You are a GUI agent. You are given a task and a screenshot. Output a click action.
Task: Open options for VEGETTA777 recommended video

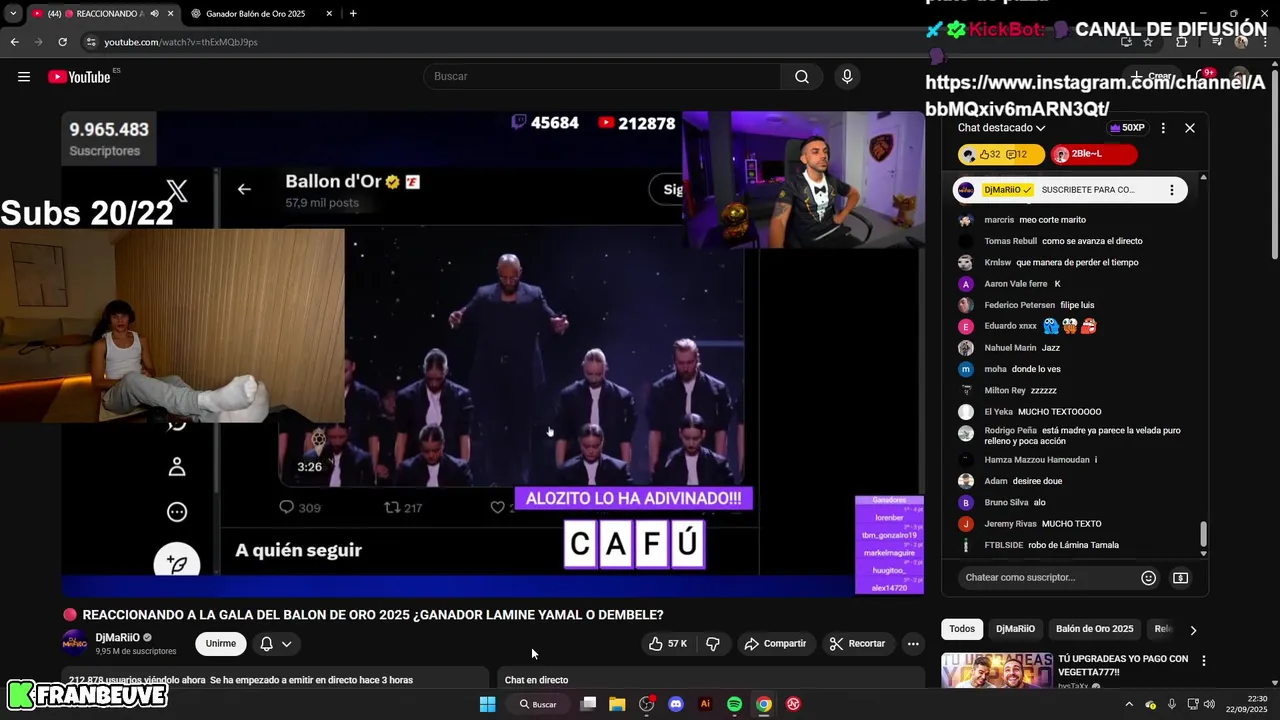tap(1204, 661)
